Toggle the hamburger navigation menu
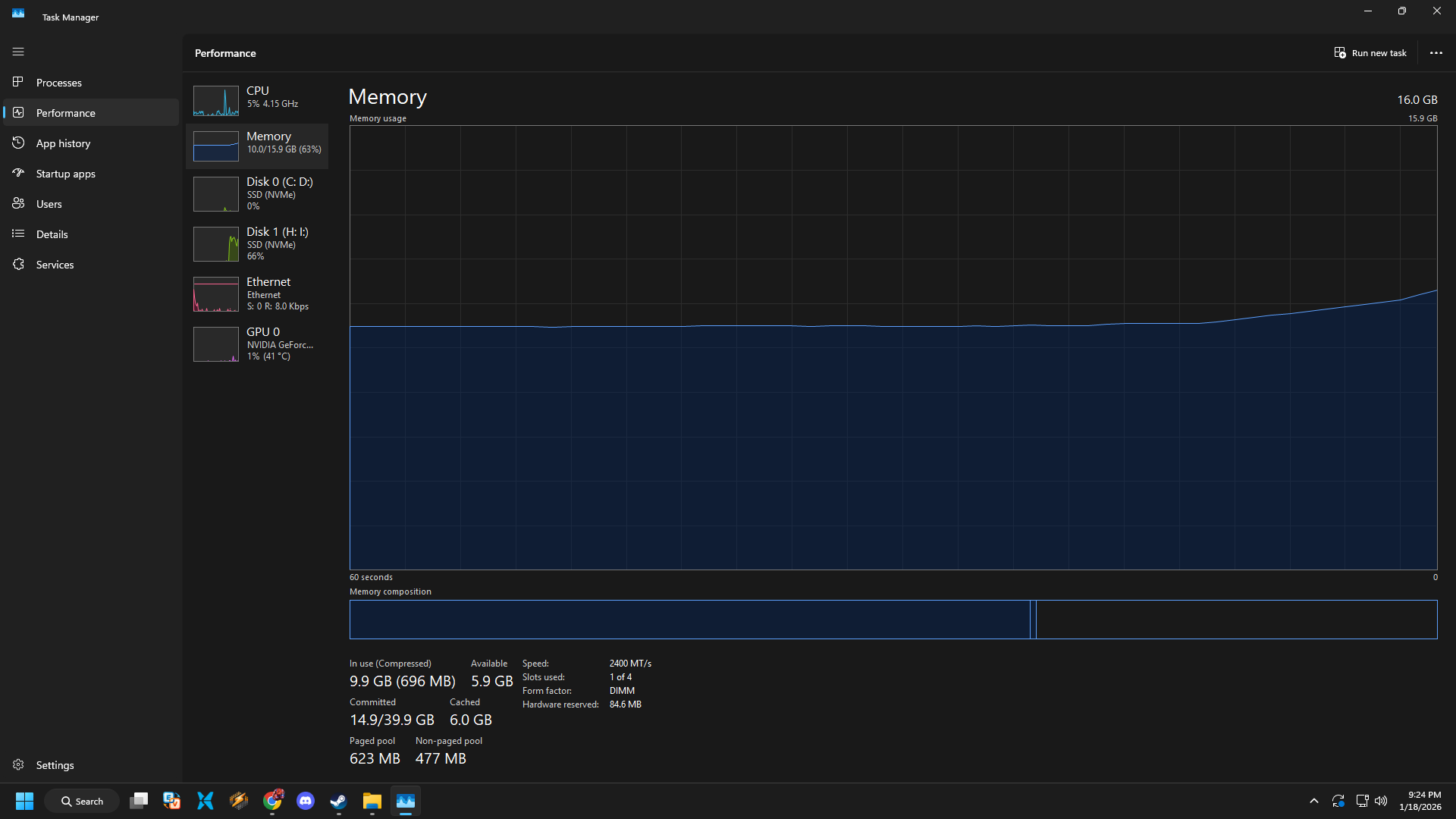1456x819 pixels. (18, 52)
